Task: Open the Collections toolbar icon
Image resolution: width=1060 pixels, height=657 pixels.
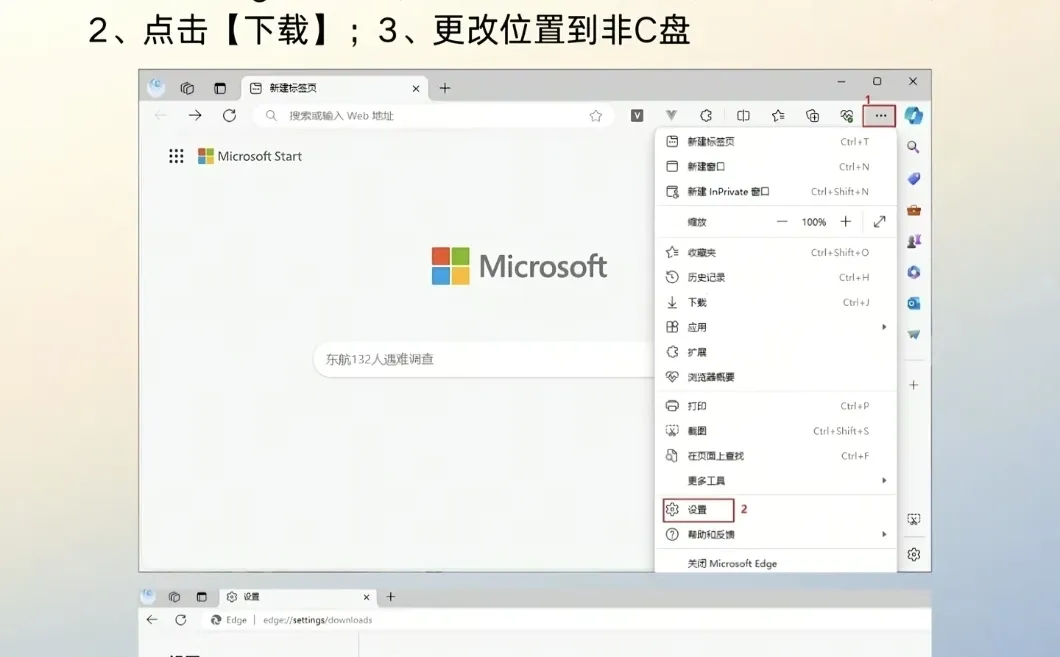Action: pyautogui.click(x=813, y=116)
